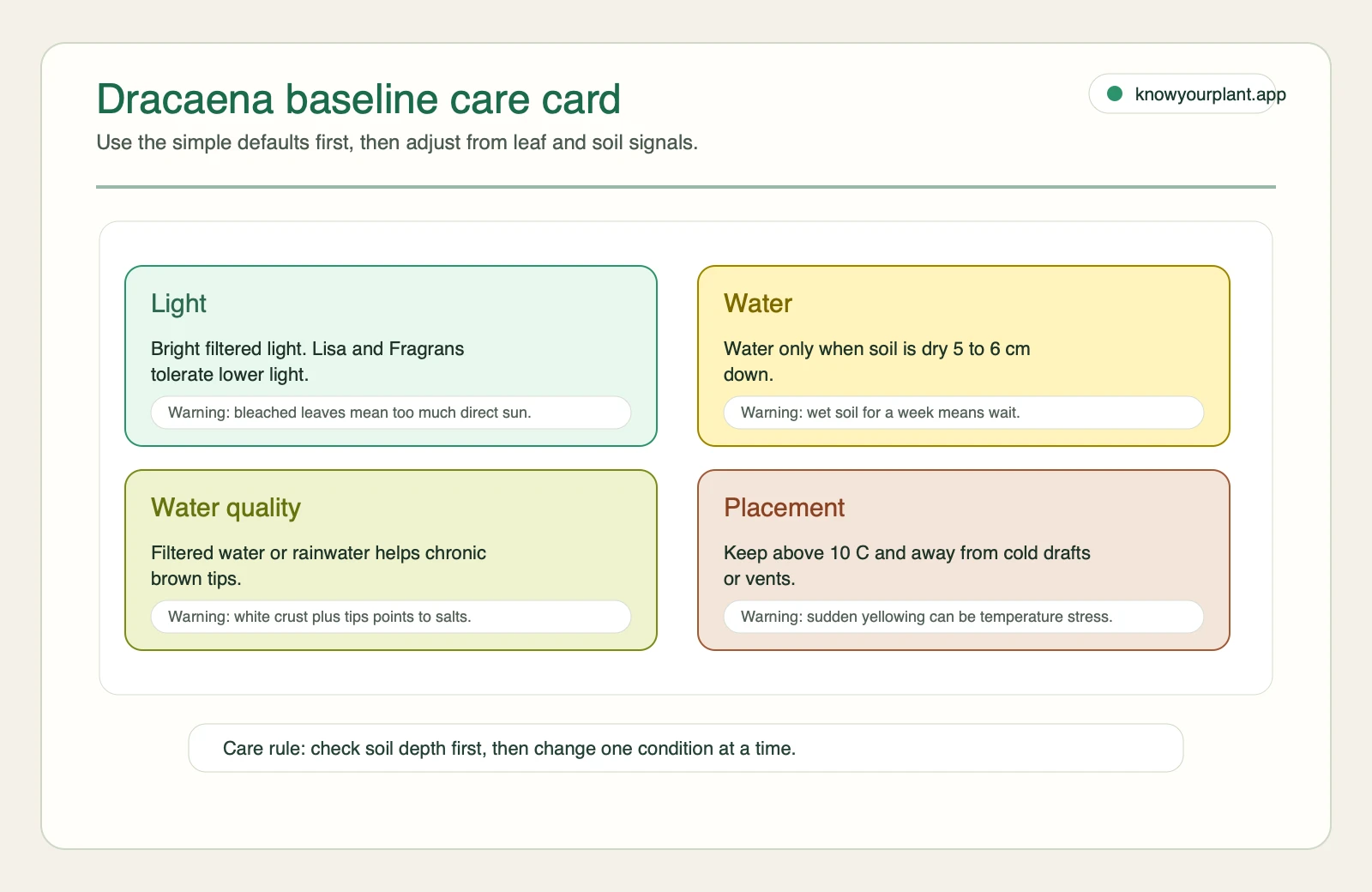Click the wet soil for a week warning
This screenshot has width=1372, height=892.
pos(964,413)
